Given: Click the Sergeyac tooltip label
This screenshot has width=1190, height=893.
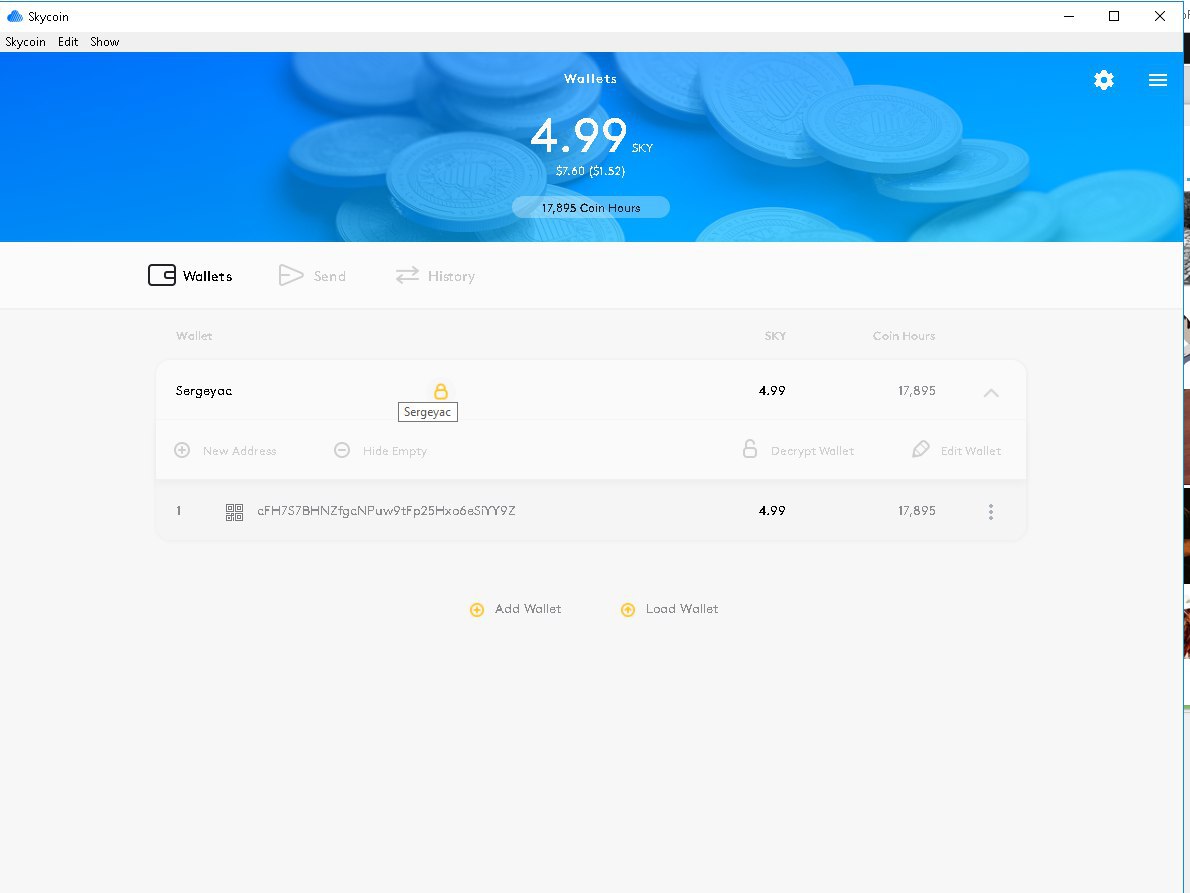Looking at the screenshot, I should (427, 412).
